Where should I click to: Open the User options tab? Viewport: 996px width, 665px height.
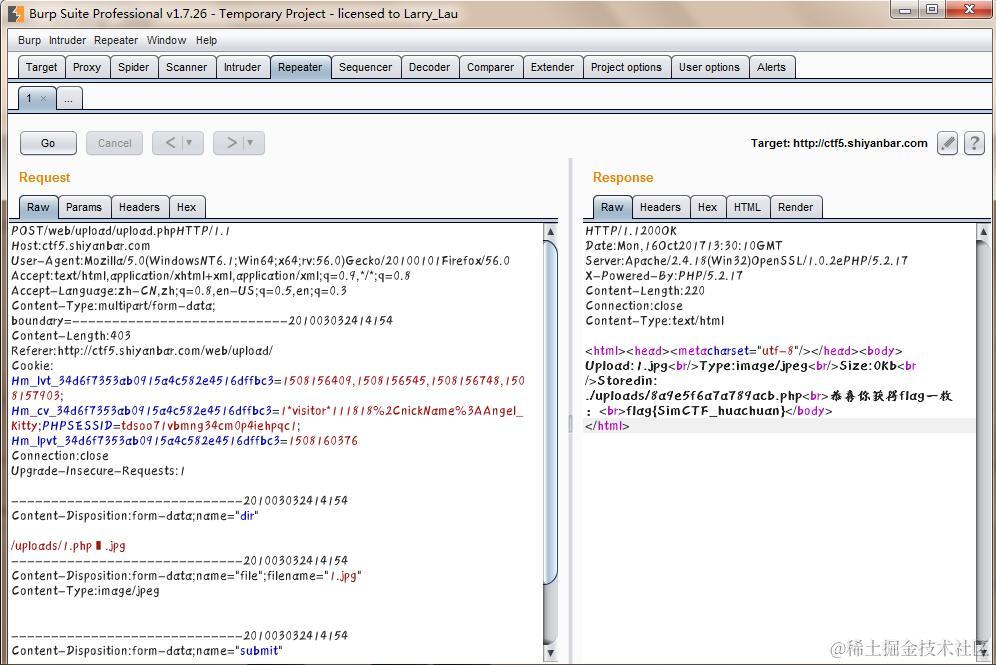click(710, 67)
